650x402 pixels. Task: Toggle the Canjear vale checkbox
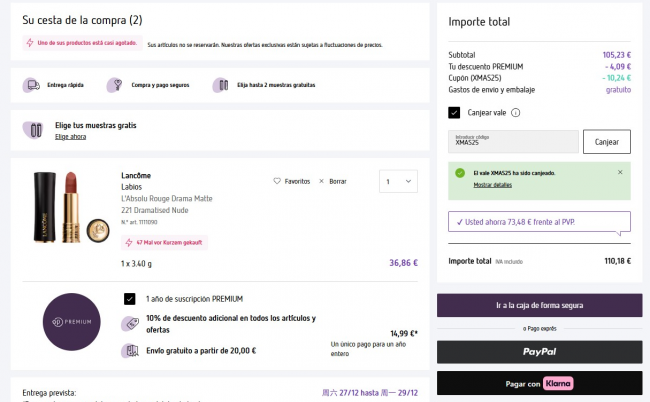(455, 113)
